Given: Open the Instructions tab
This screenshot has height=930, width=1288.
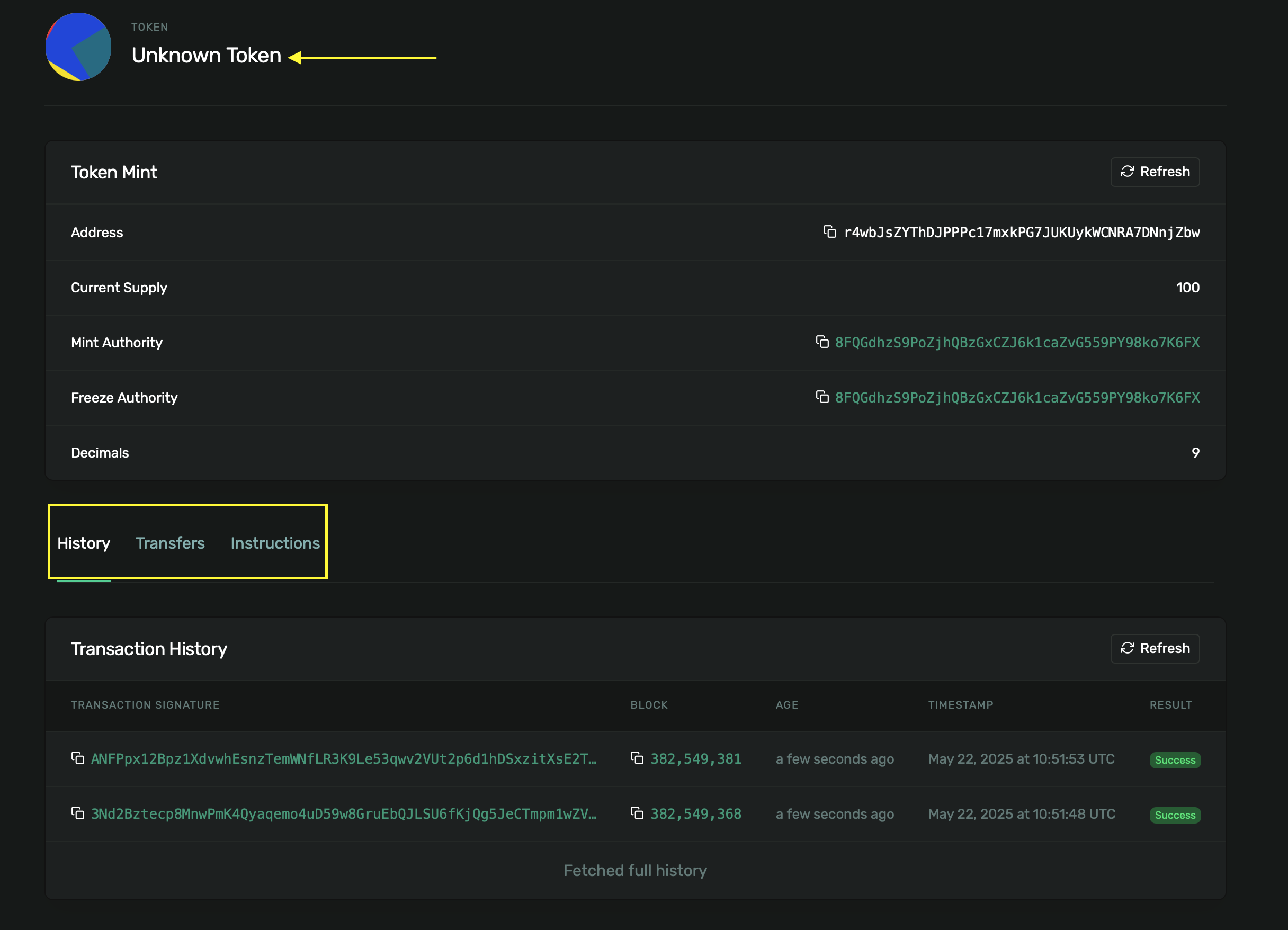Looking at the screenshot, I should point(274,543).
